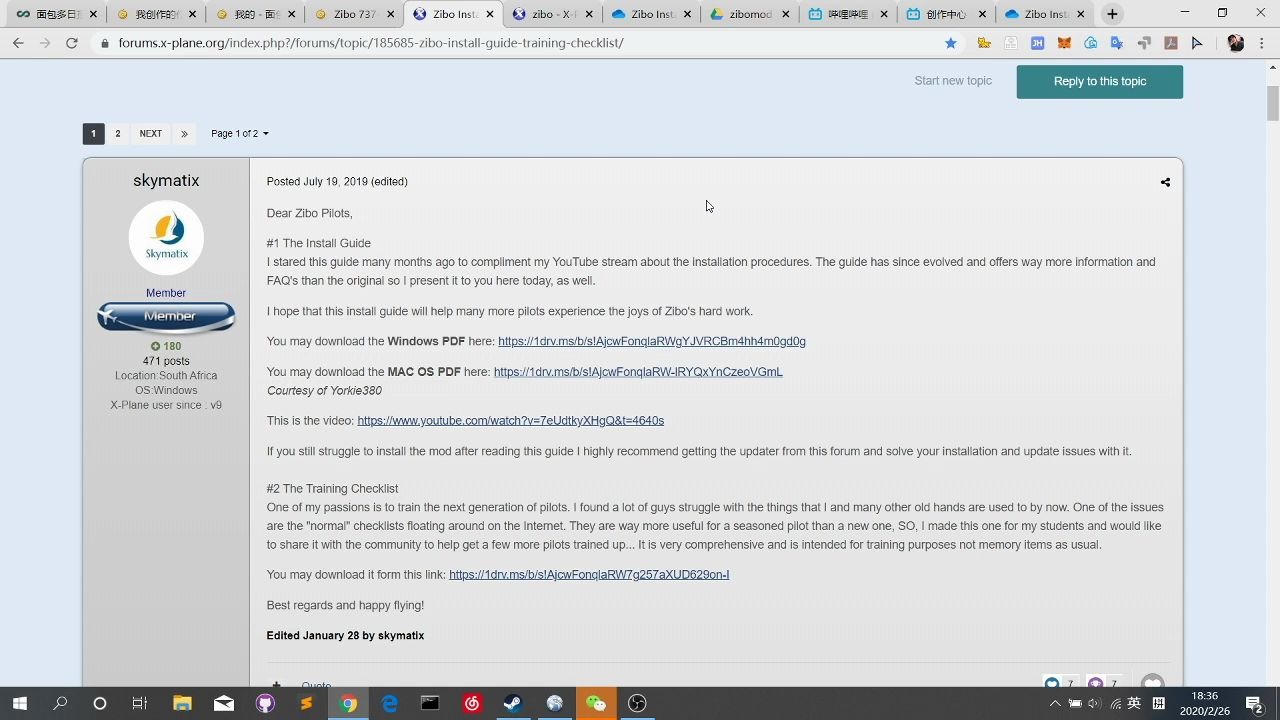Click skymatix's Skymatix avatar image
The image size is (1280, 720).
click(166, 238)
